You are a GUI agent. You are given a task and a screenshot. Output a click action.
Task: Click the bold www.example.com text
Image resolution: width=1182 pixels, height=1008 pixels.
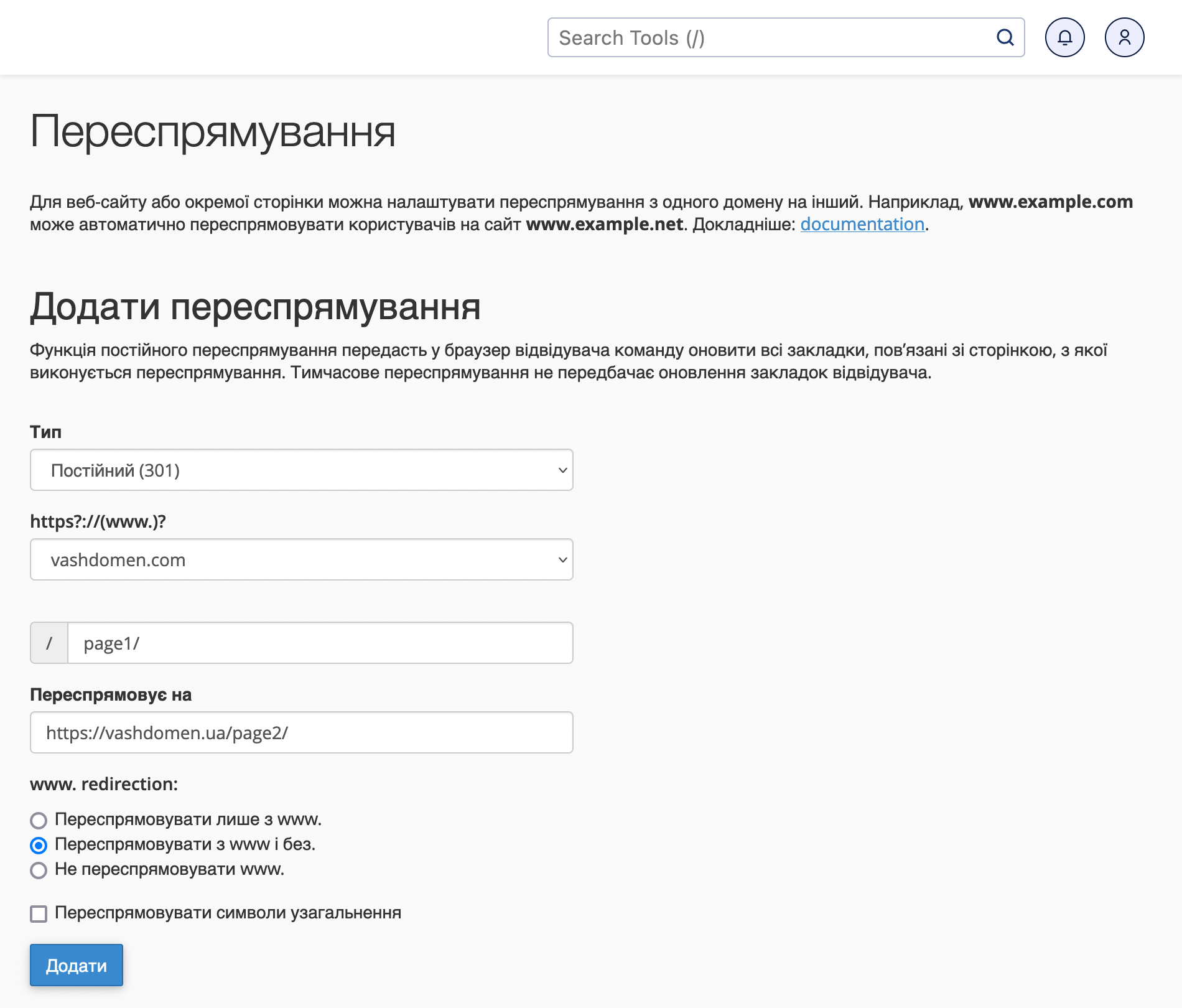coord(1051,202)
